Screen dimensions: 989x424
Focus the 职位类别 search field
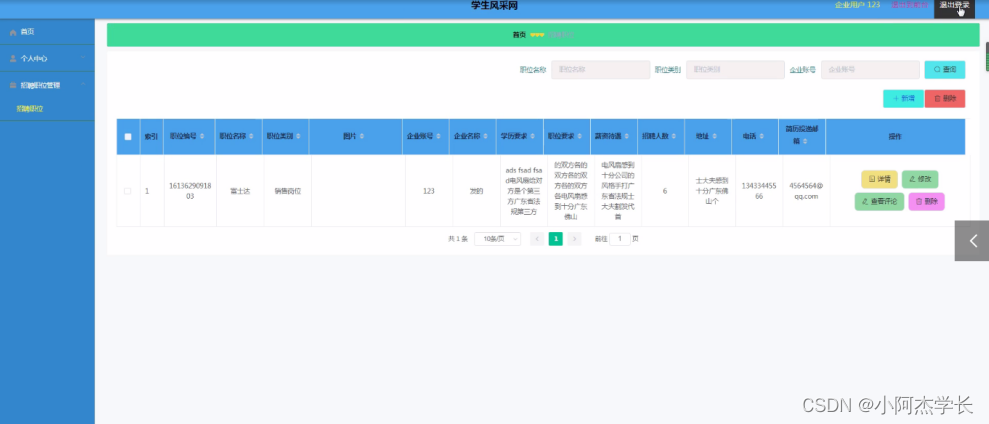735,69
